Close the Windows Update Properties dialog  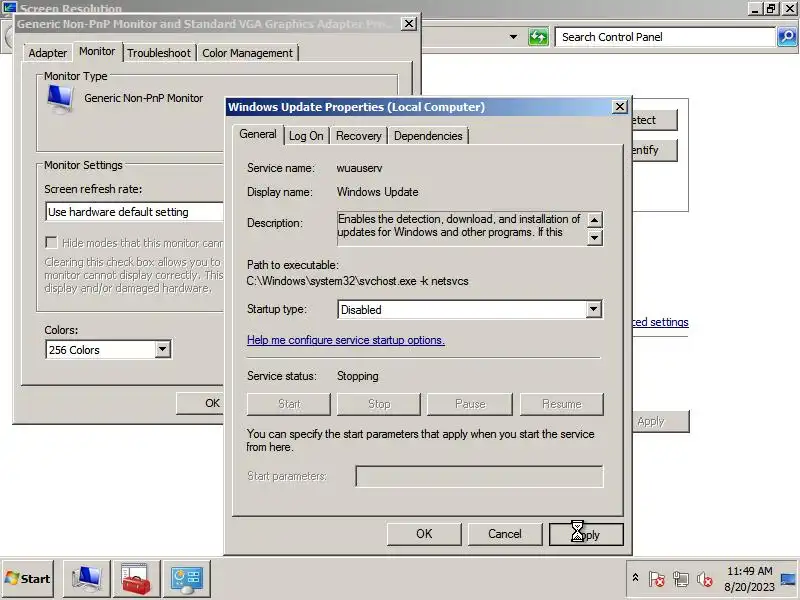pyautogui.click(x=619, y=107)
